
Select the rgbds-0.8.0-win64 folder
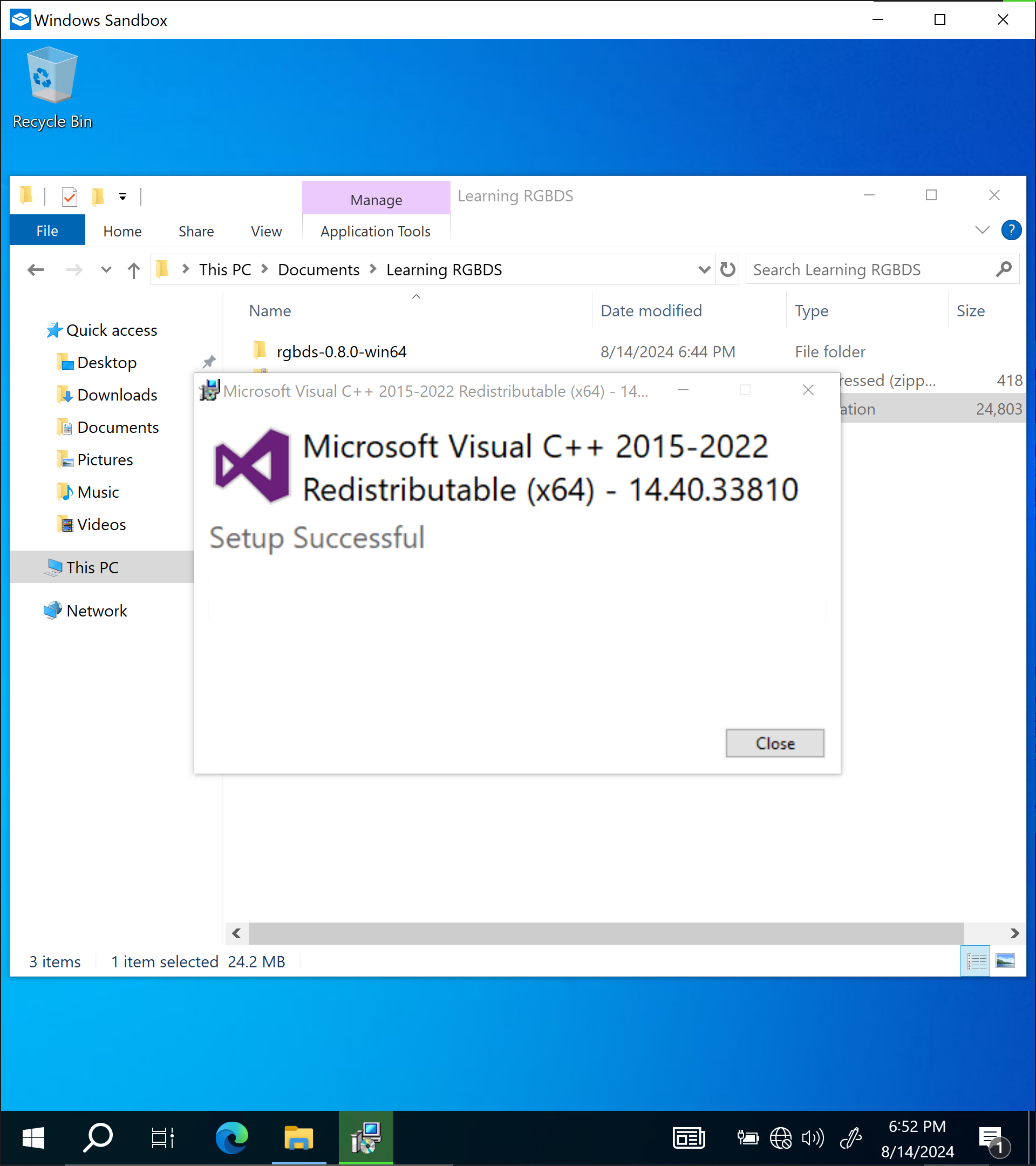pyautogui.click(x=341, y=351)
